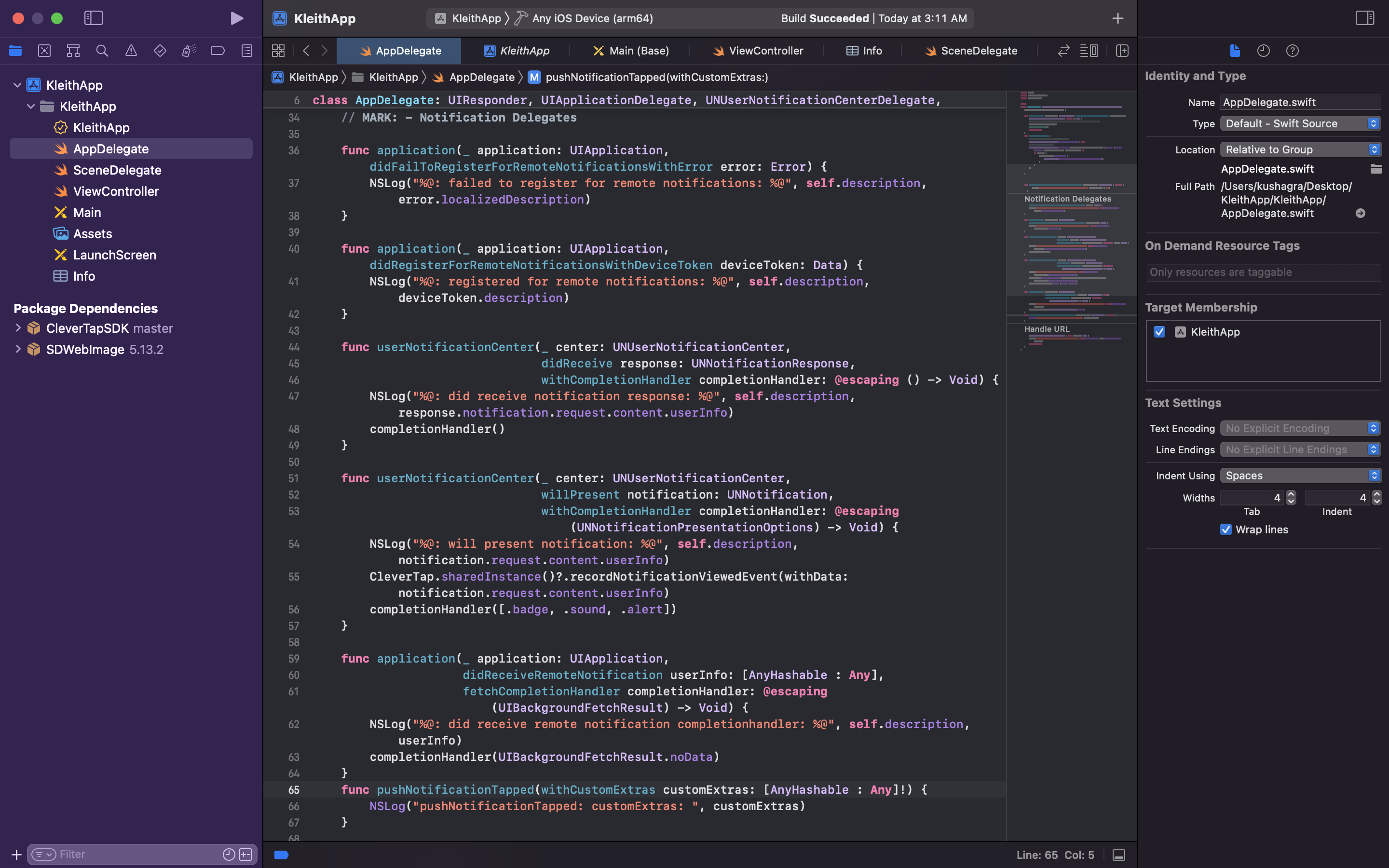This screenshot has height=868, width=1389.
Task: Expand the CleverTapSDK package
Action: pyautogui.click(x=18, y=328)
